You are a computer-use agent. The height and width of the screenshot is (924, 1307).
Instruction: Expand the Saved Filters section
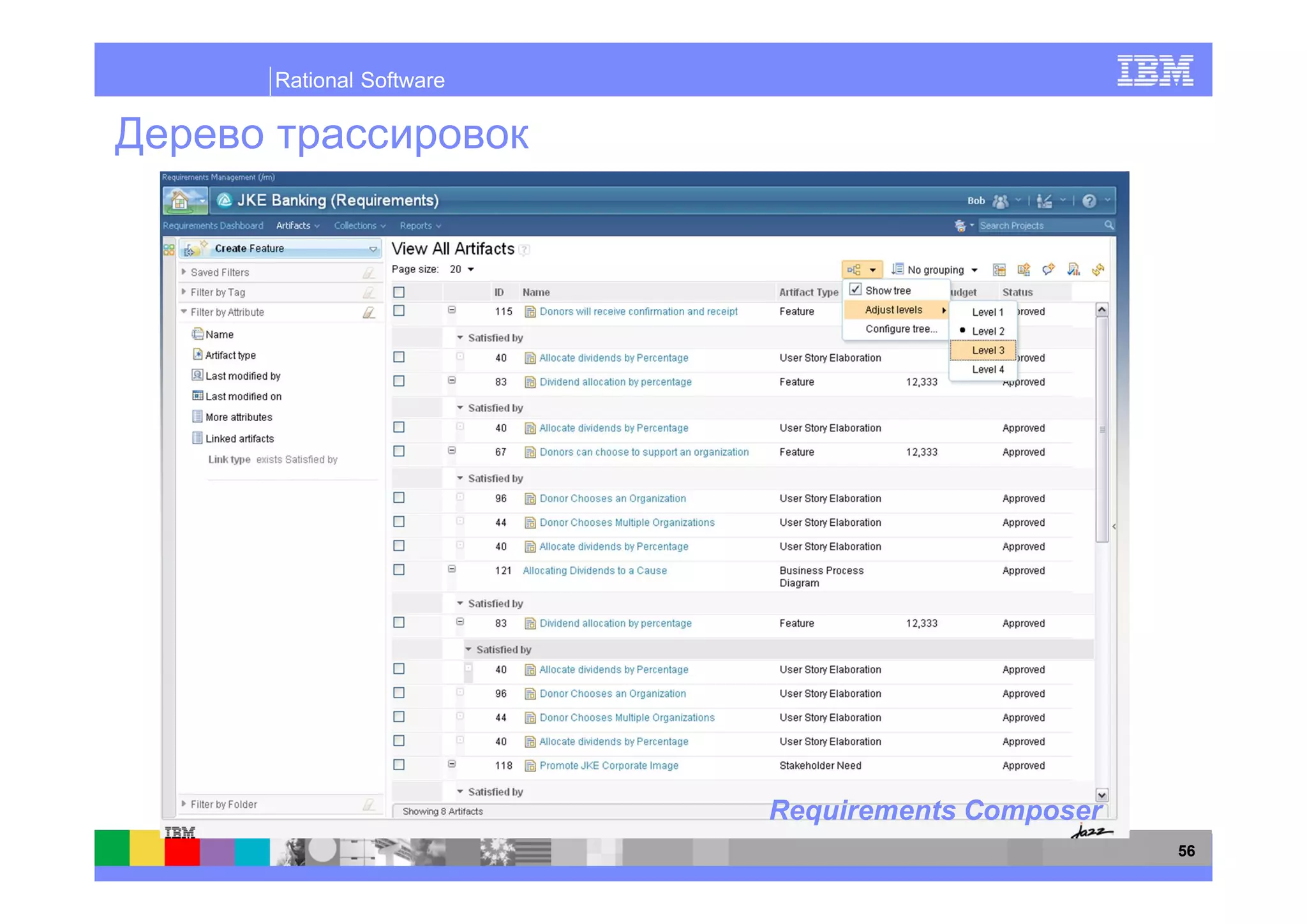[184, 272]
